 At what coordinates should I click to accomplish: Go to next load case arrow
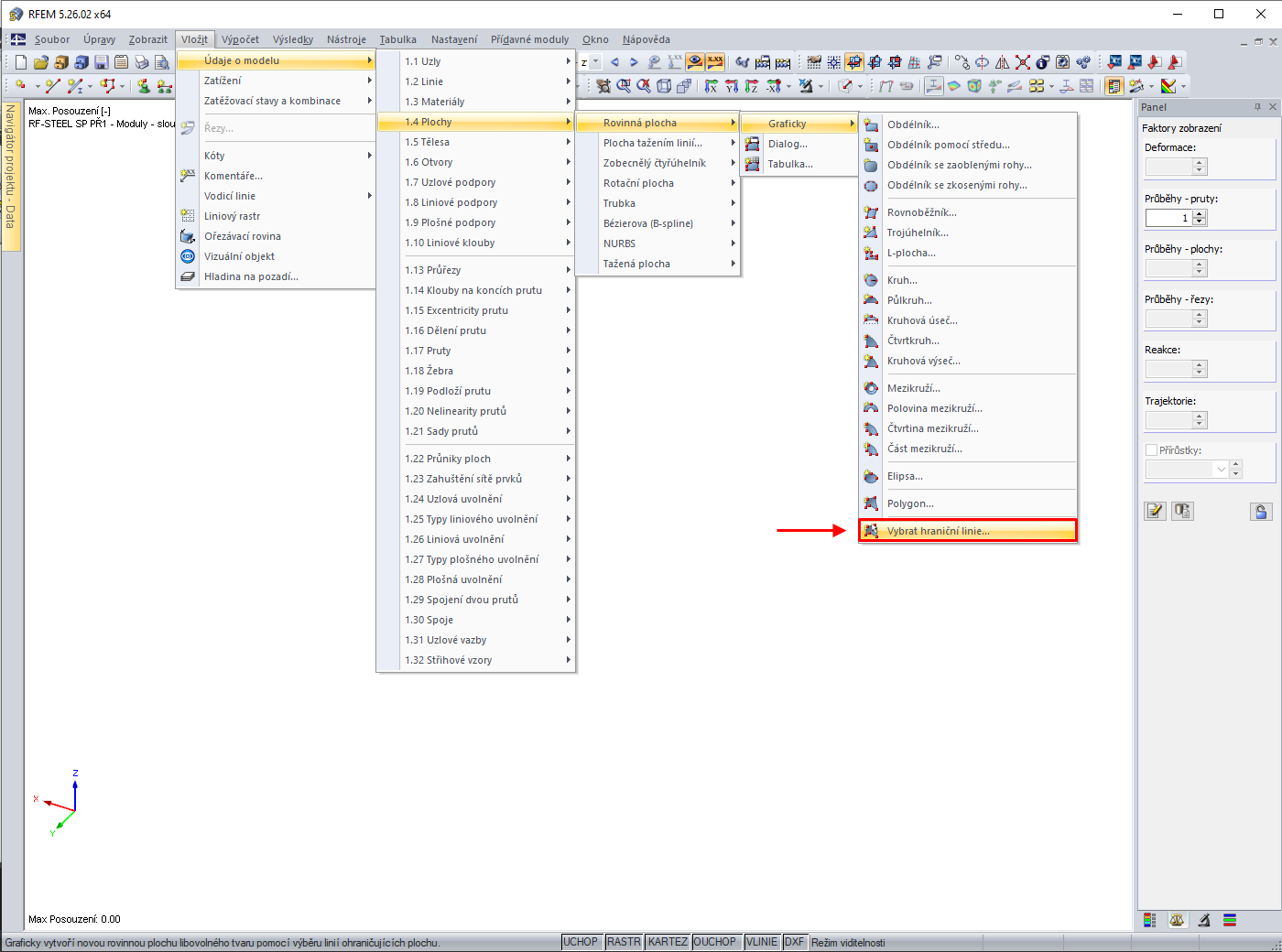pyautogui.click(x=634, y=62)
